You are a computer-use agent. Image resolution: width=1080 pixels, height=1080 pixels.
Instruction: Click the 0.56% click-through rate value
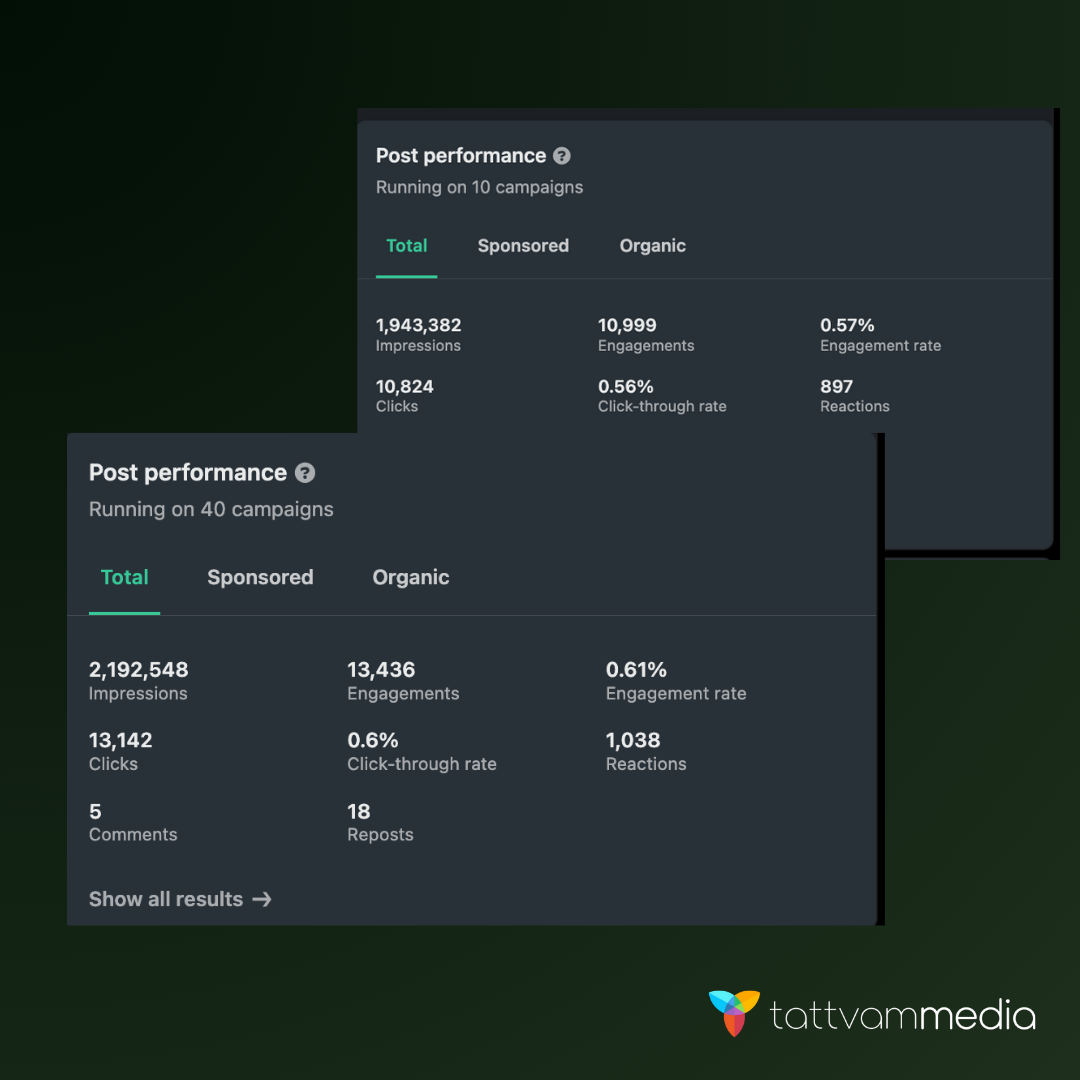coord(625,386)
